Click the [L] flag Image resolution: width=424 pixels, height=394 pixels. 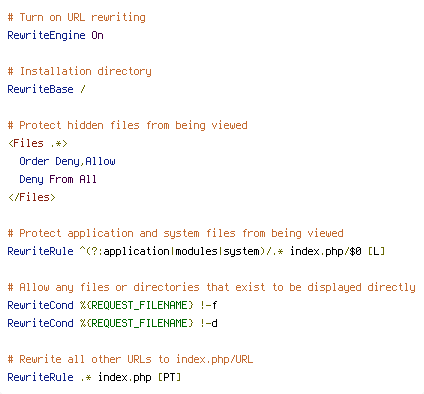click(376, 251)
